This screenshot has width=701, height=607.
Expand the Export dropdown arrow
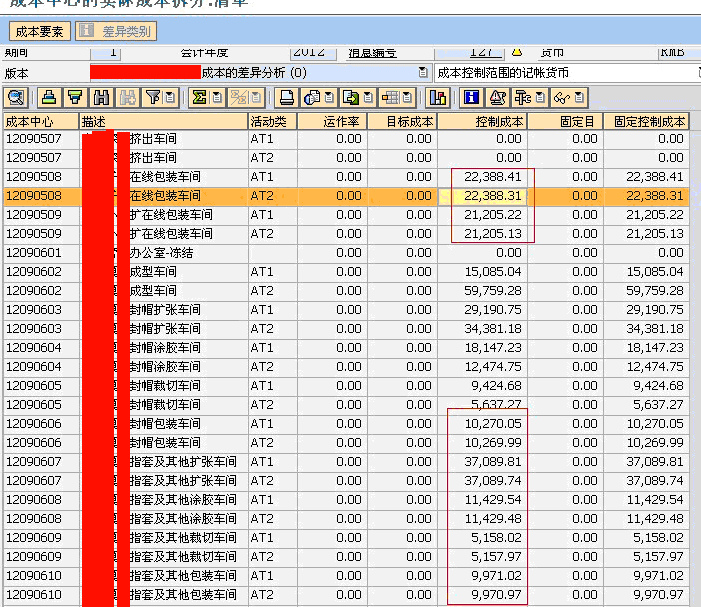368,97
